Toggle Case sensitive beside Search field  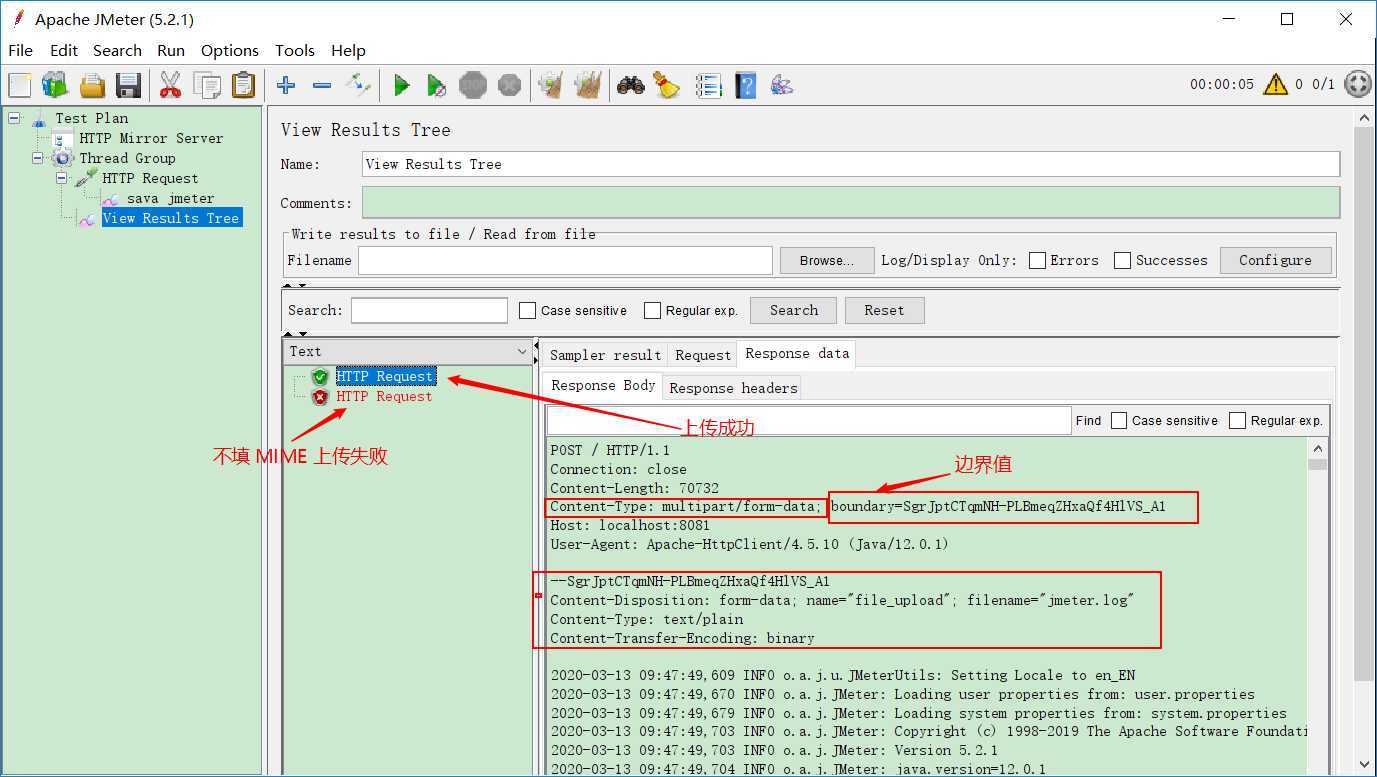[x=527, y=310]
